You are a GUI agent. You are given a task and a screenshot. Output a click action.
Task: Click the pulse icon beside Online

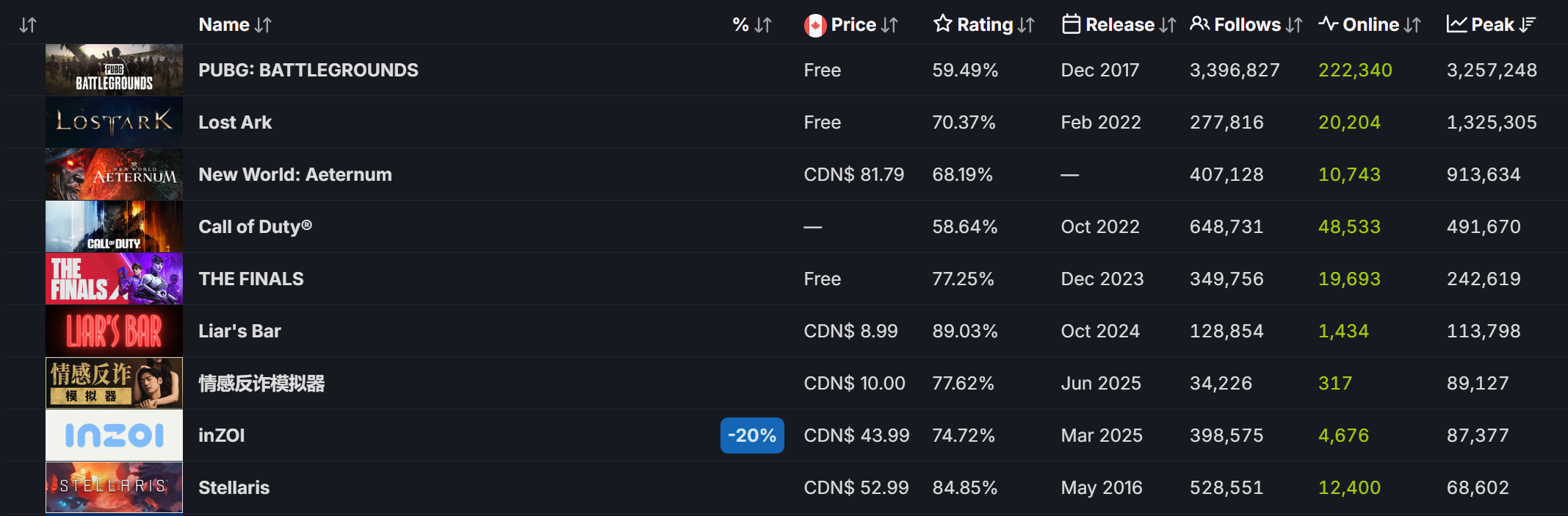tap(1328, 24)
